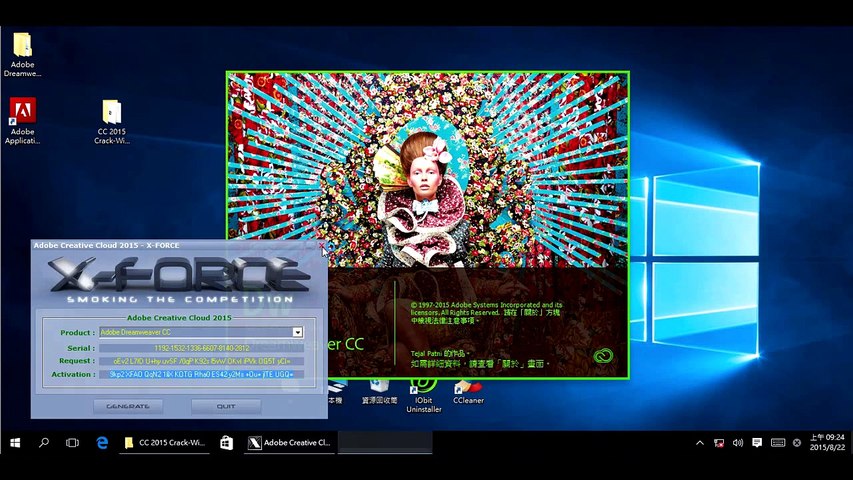Viewport: 853px width, 480px height.
Task: Click the taskbar search magnifier icon
Action: [44, 443]
